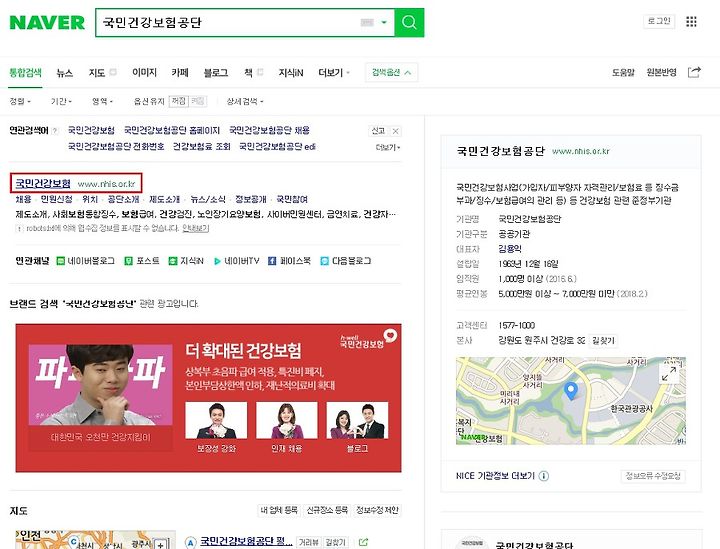Click the map result A marker icon

191,543
